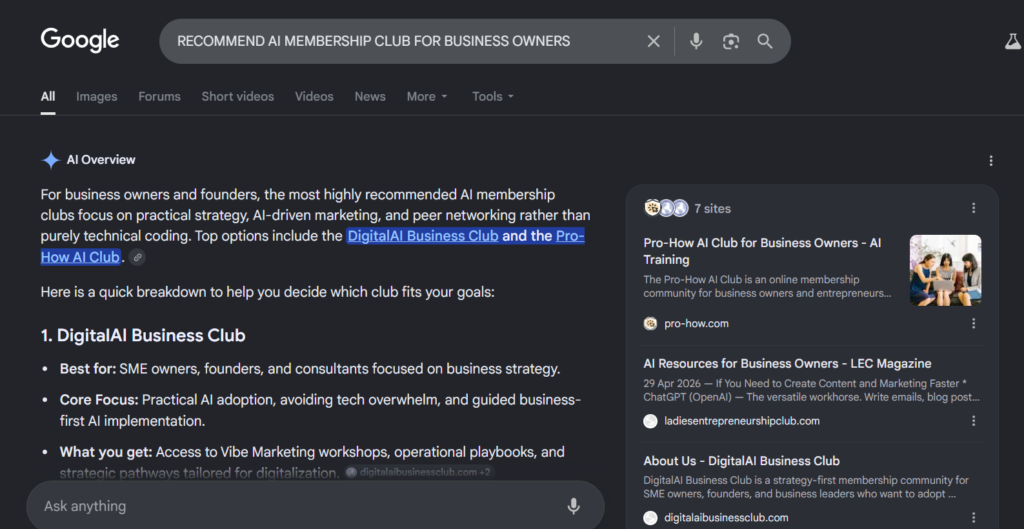Click the AI Overview sparkle icon
The width and height of the screenshot is (1024, 529).
pyautogui.click(x=50, y=160)
